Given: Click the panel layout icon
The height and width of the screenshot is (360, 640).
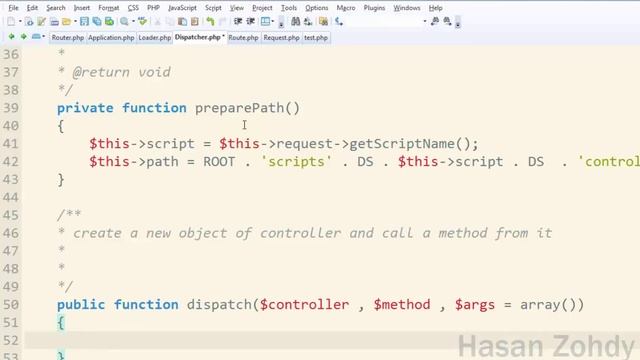Looking at the screenshot, I should point(265,22).
